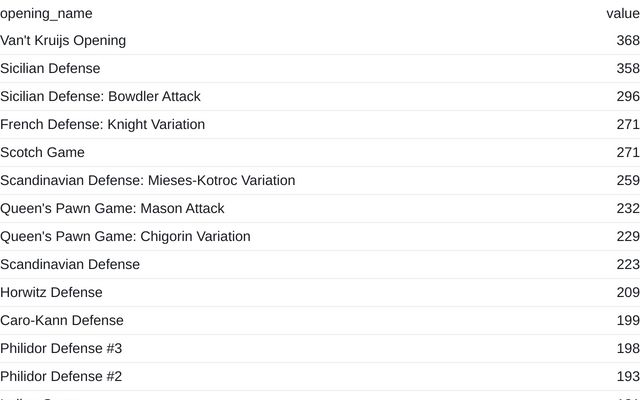Select French Defense: Knight Variation cell
This screenshot has height=400, width=640.
click(x=102, y=125)
